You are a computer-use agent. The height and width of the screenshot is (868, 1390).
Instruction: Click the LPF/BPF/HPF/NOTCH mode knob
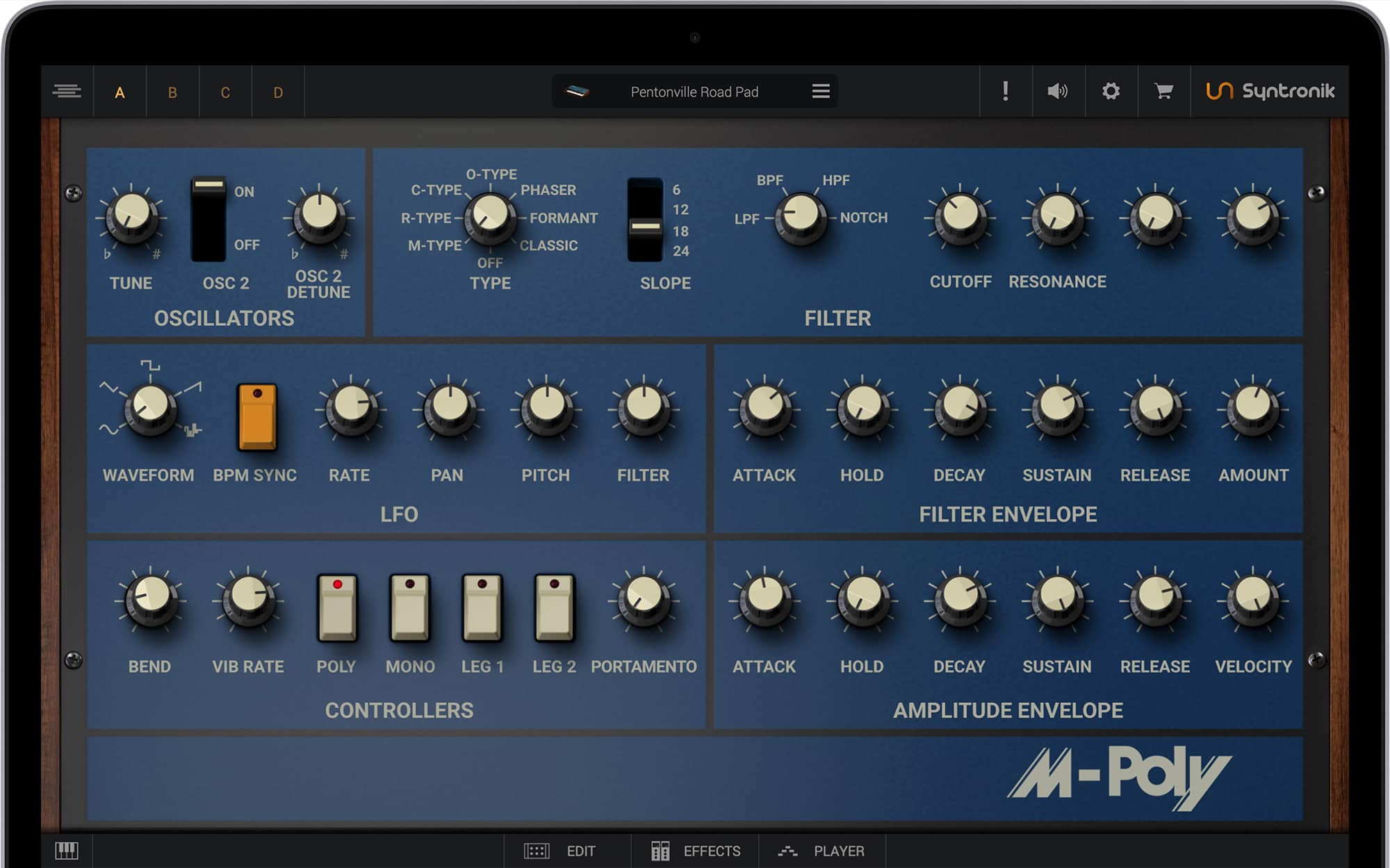(801, 218)
